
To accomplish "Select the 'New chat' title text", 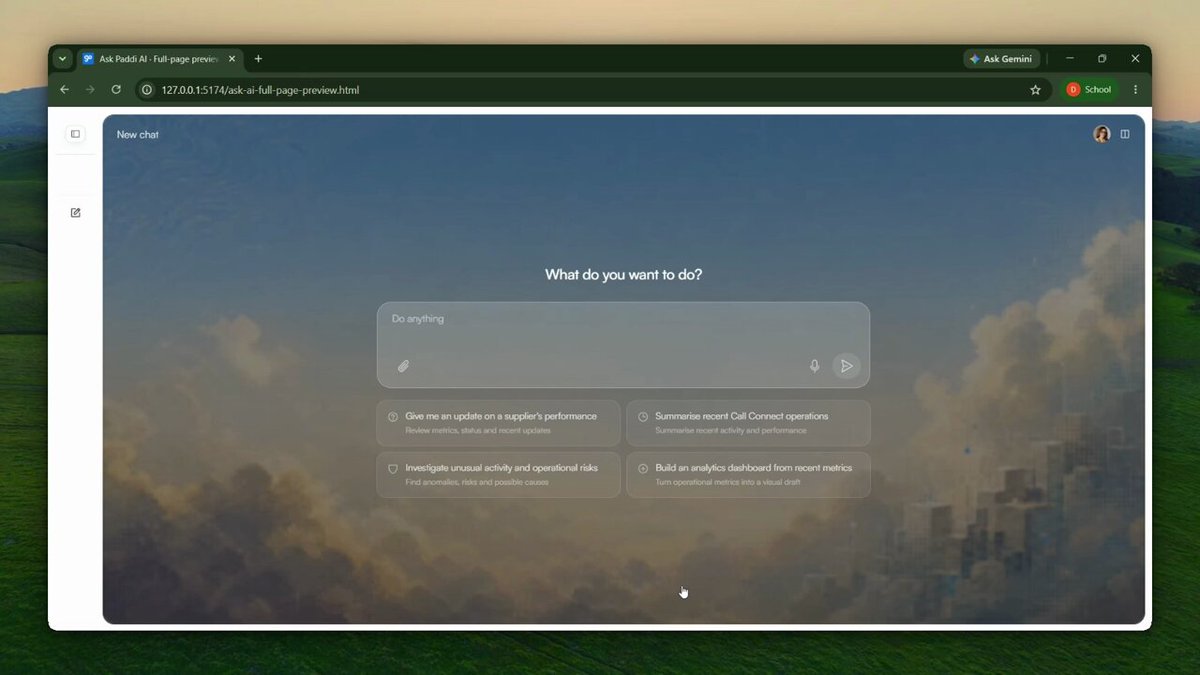I will click(x=138, y=134).
